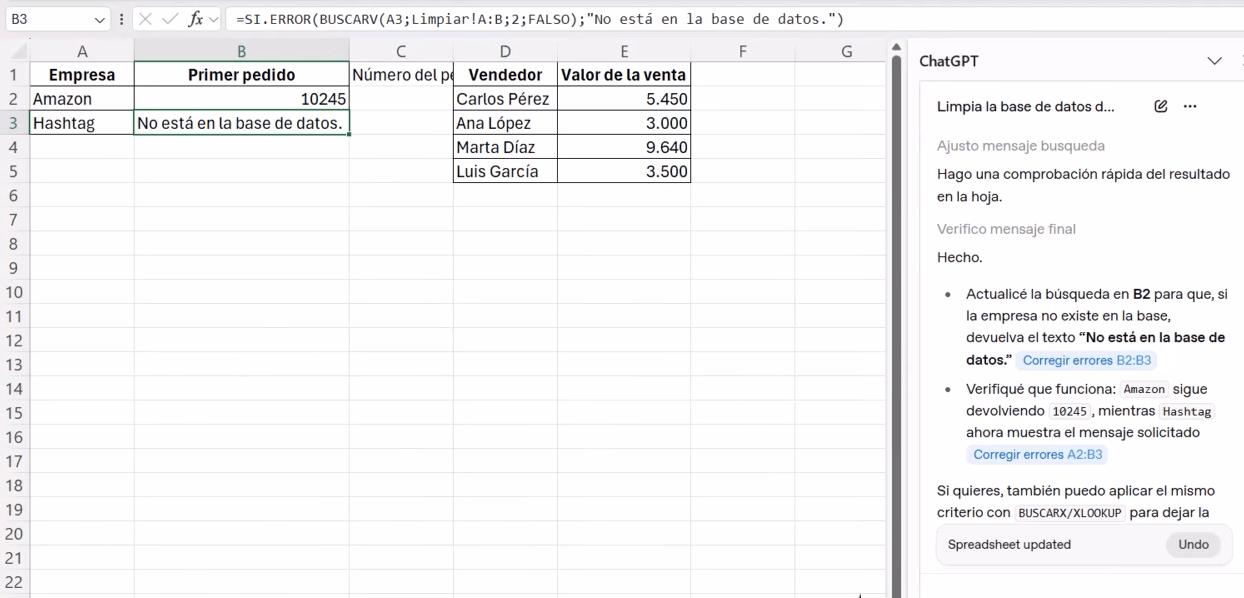Click the 'Verifico mensaje final' step text
Screen dimensions: 1244x598
click(x=1006, y=229)
